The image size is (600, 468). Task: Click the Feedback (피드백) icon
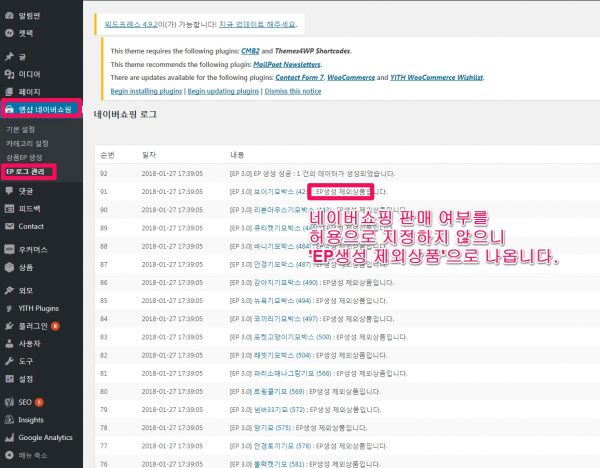tap(9, 209)
